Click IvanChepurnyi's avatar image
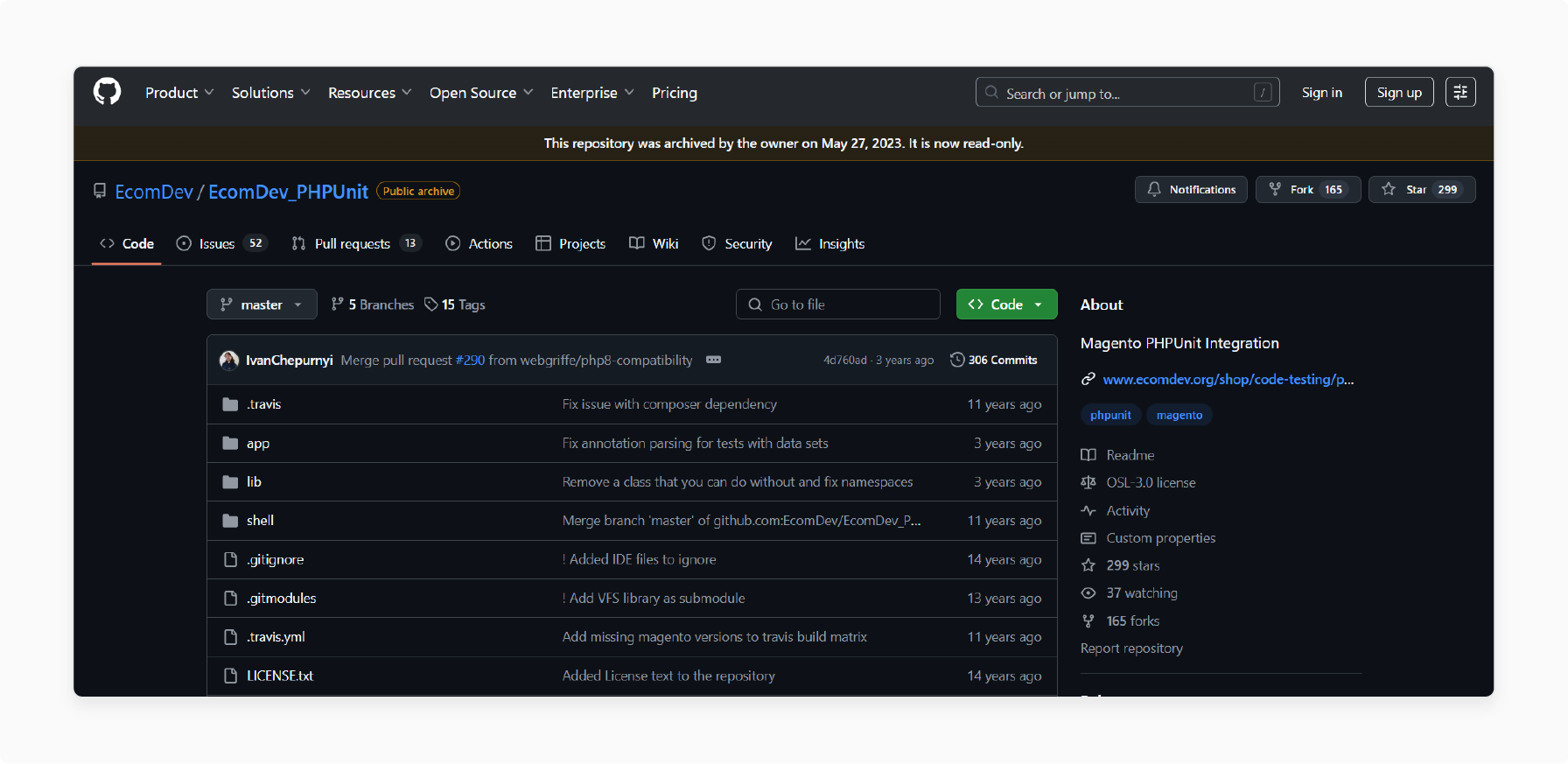 (x=229, y=361)
